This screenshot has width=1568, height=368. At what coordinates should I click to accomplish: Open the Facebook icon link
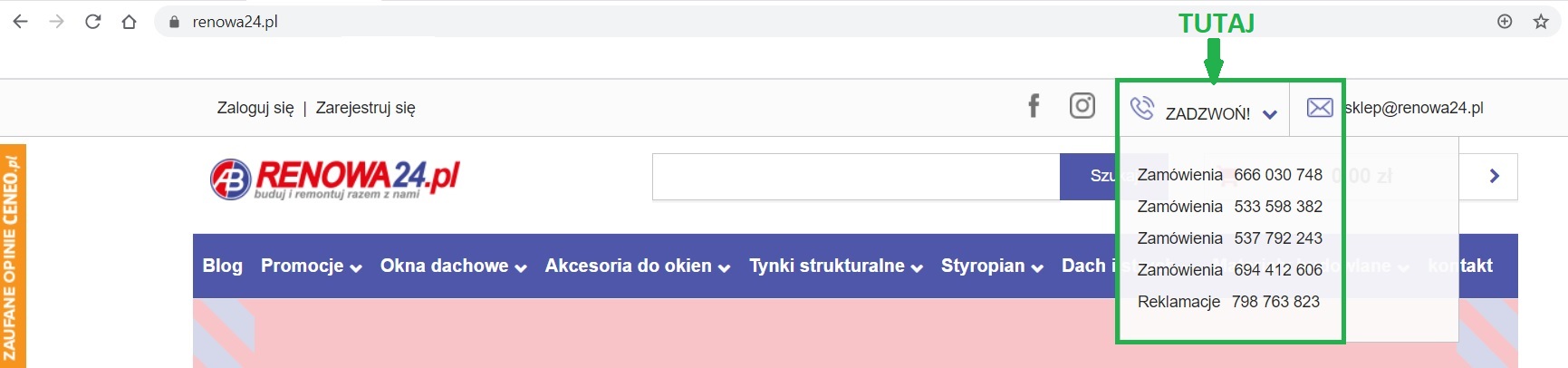pos(1034,107)
